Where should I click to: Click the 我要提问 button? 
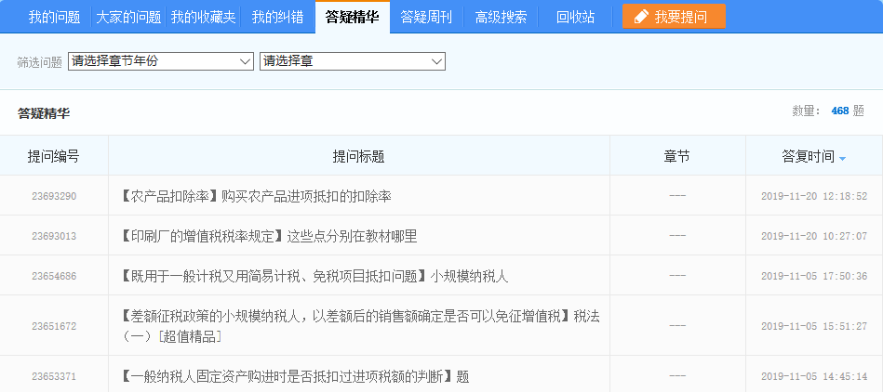tap(674, 16)
